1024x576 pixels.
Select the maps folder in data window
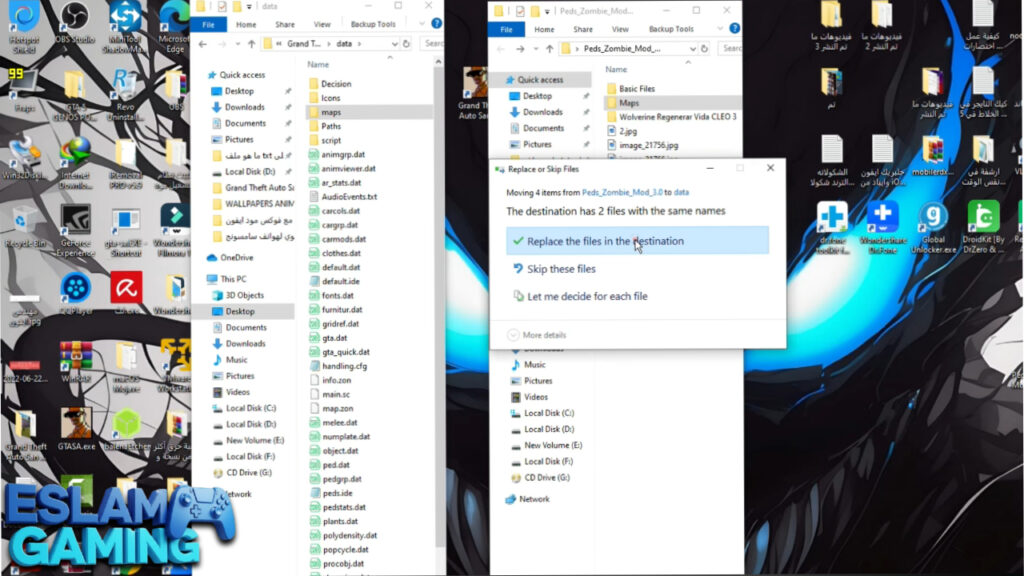click(331, 112)
